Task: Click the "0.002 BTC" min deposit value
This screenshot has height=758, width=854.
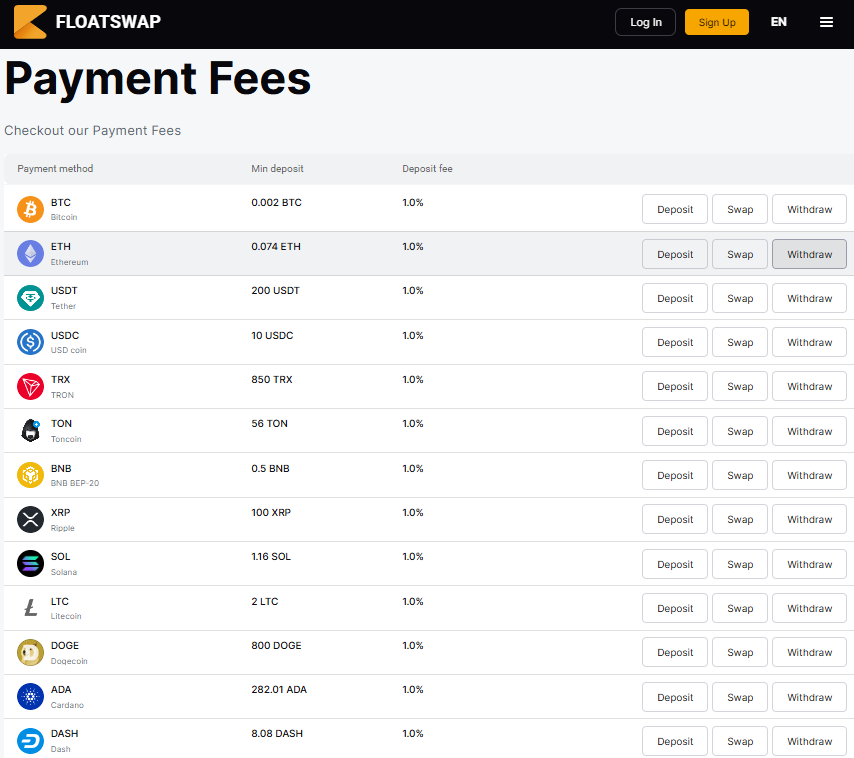Action: [x=276, y=203]
